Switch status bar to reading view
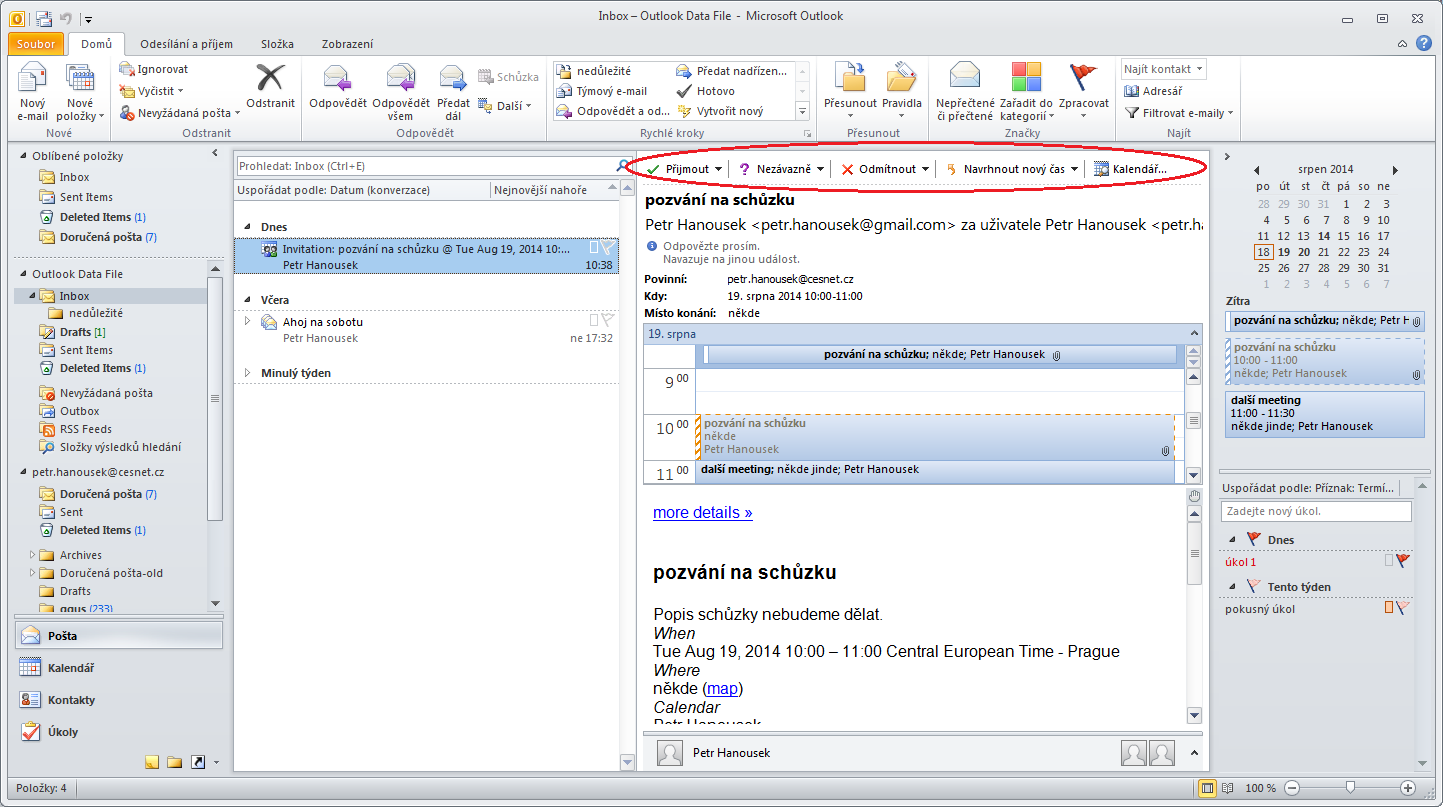Screen dimensions: 1443x807 pyautogui.click(x=1229, y=788)
